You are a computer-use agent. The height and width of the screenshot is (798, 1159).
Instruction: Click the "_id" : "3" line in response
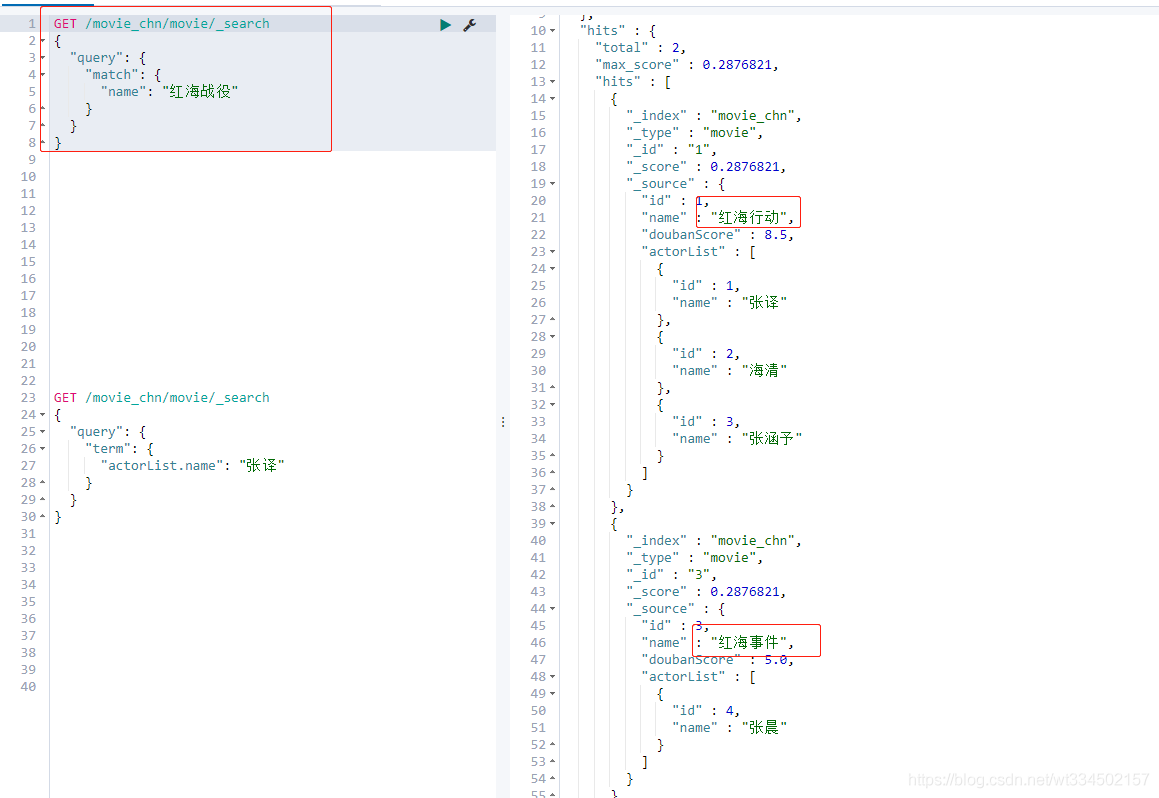(x=671, y=574)
